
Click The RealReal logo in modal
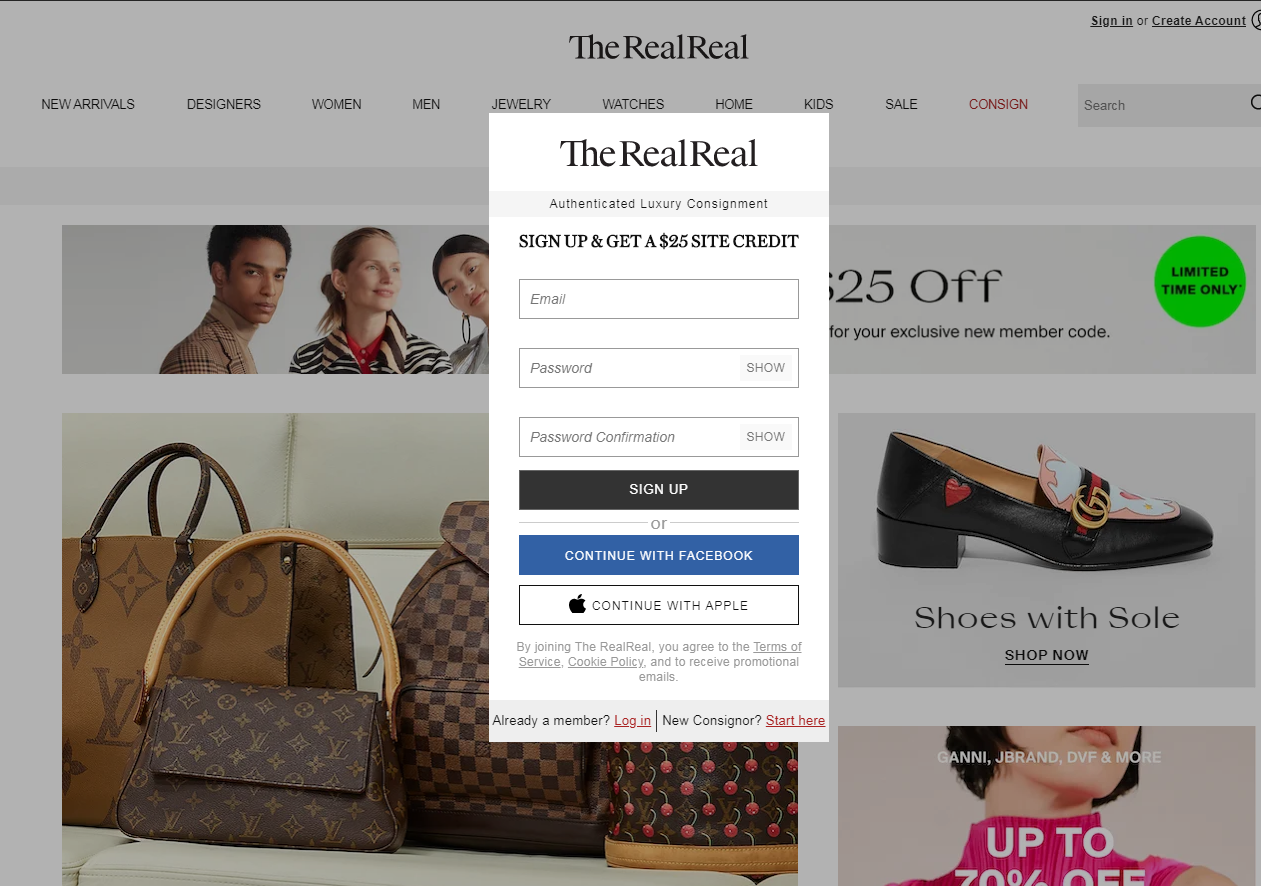658,153
